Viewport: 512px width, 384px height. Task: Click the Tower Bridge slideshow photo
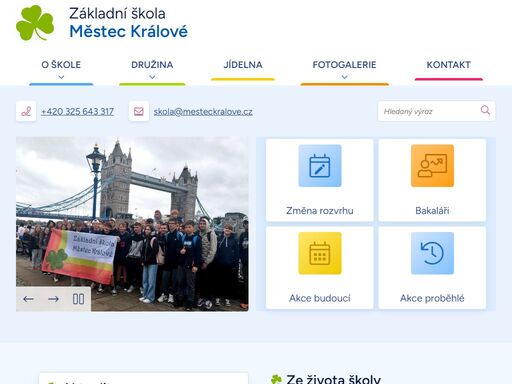(132, 224)
